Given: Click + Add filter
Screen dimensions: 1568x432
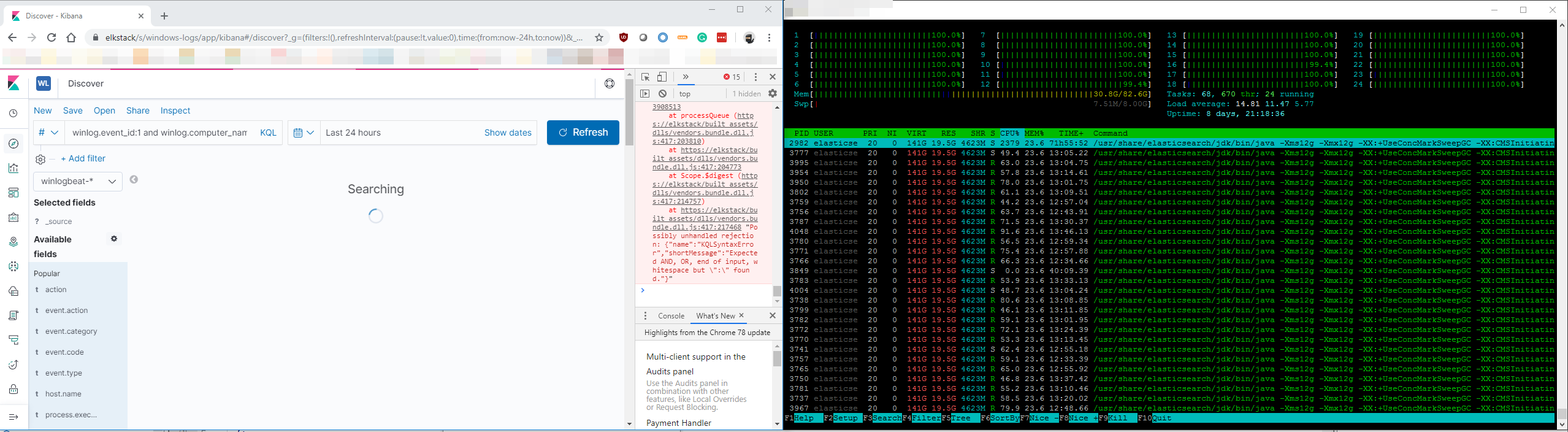Looking at the screenshot, I should coord(83,158).
